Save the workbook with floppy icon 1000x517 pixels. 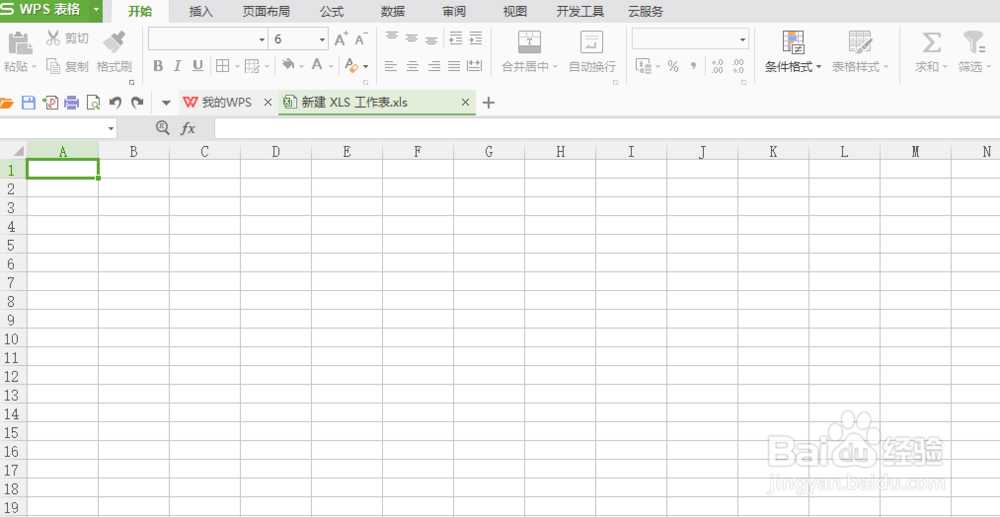click(x=28, y=103)
